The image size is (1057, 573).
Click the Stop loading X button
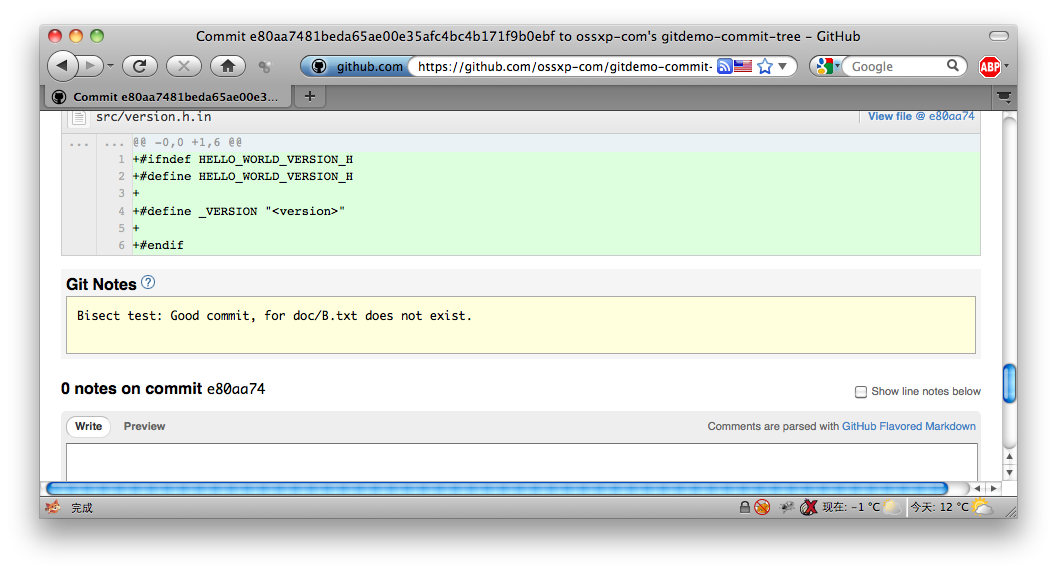coord(183,66)
